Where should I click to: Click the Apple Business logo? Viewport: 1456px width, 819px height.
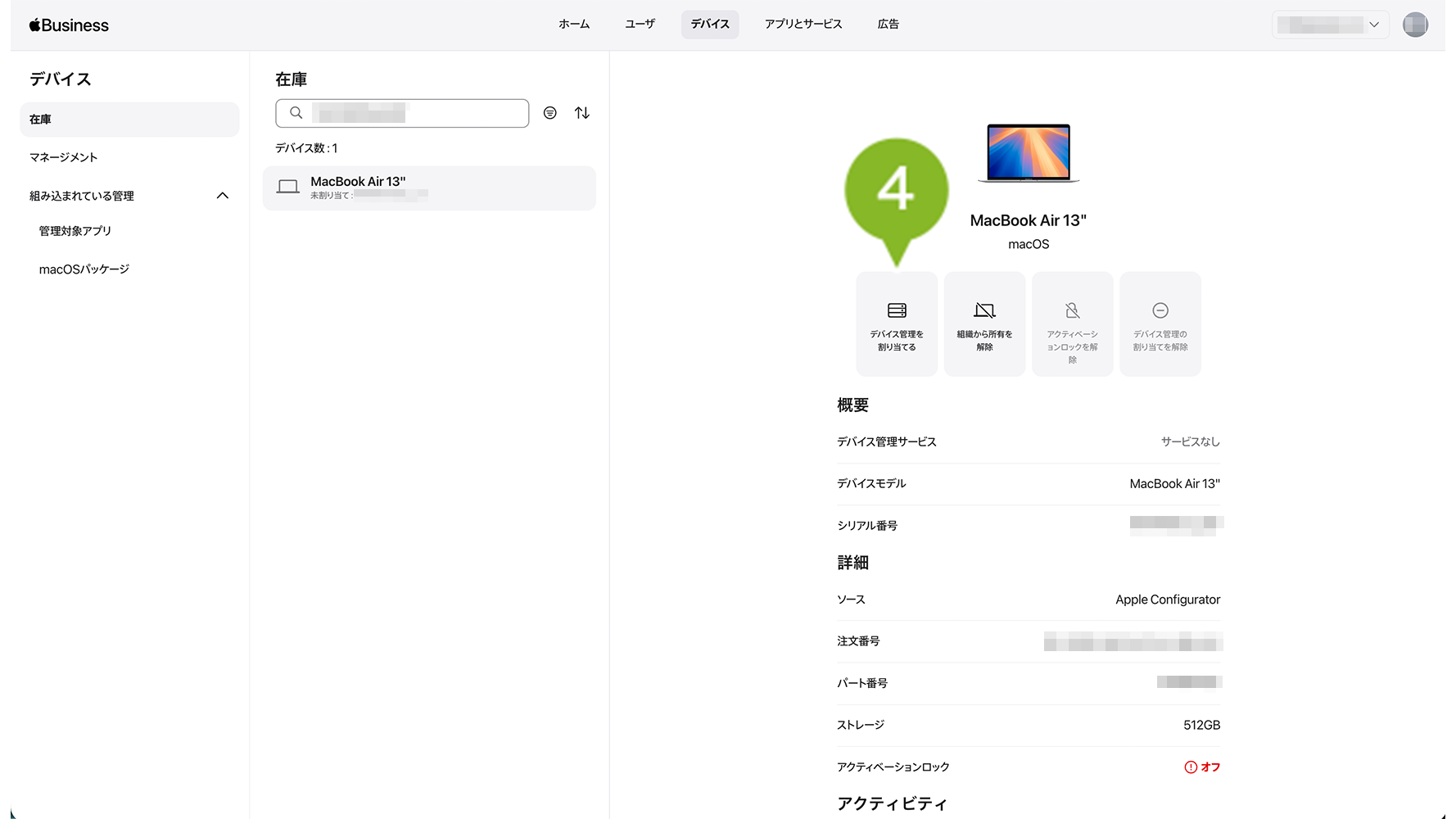pyautogui.click(x=69, y=25)
